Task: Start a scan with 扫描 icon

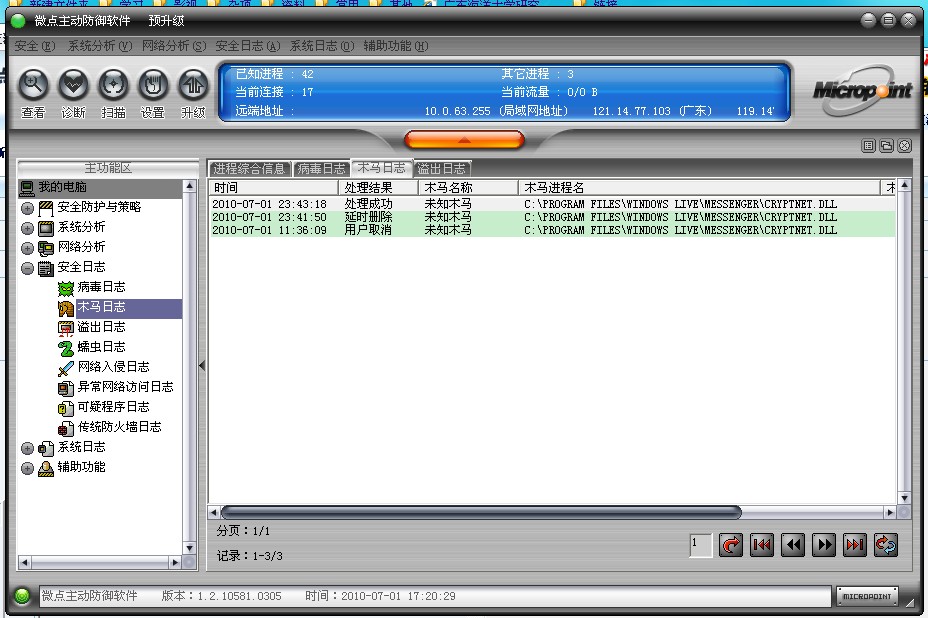Action: coord(113,85)
